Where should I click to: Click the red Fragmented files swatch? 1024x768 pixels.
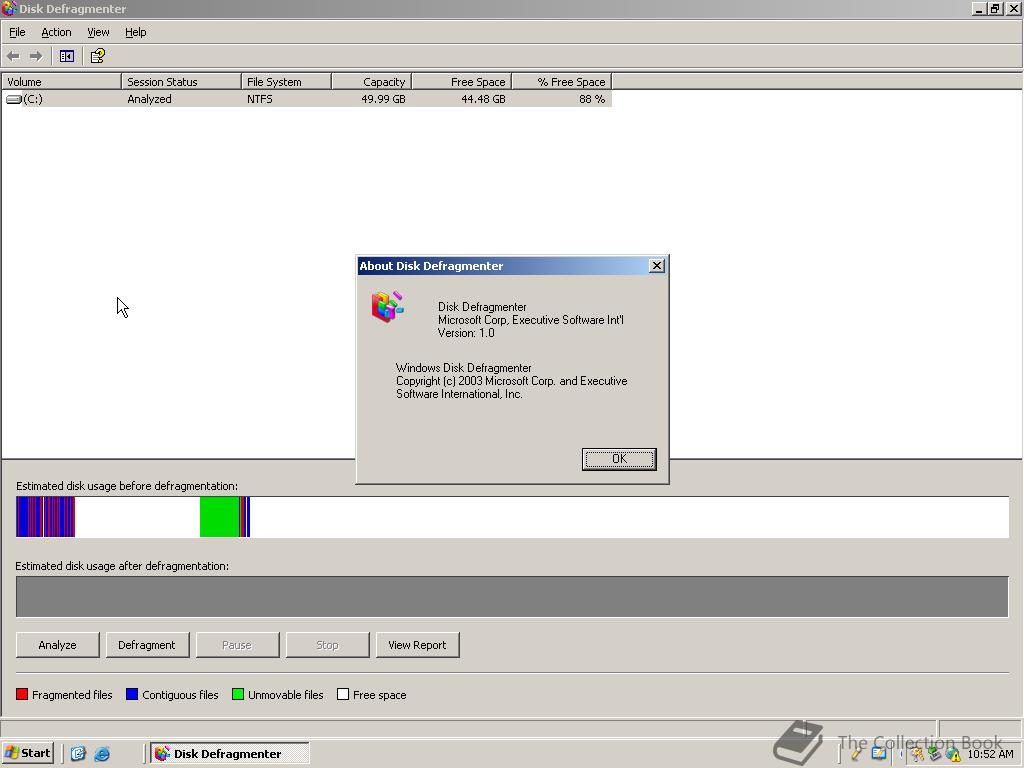pos(22,694)
